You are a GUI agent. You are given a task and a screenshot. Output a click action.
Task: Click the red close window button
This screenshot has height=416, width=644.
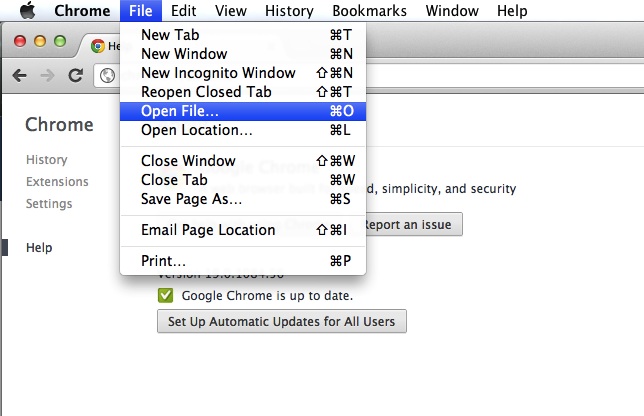click(20, 41)
